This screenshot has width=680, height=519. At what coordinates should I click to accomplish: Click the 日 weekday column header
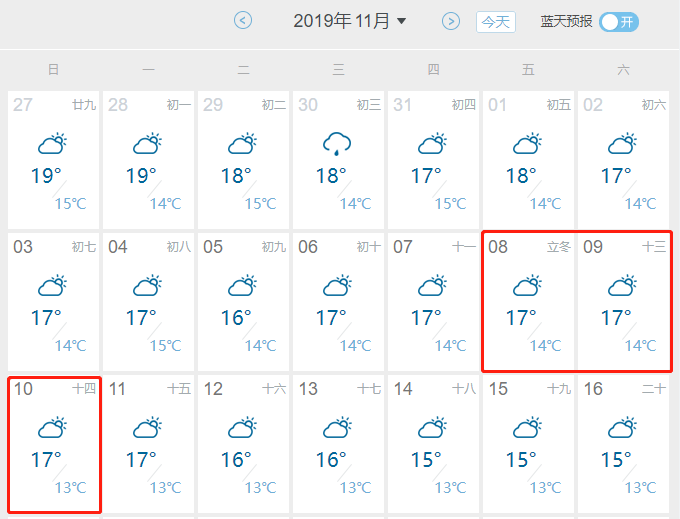pyautogui.click(x=53, y=69)
